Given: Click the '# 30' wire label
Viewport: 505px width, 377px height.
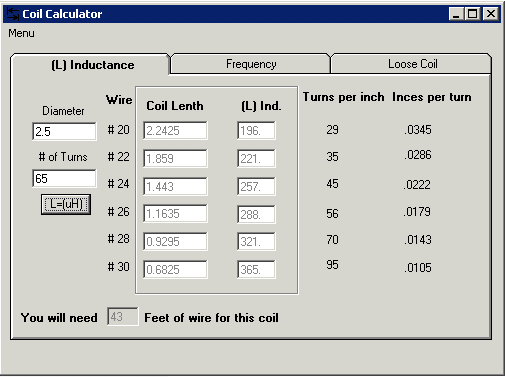Looking at the screenshot, I should pyautogui.click(x=118, y=267).
